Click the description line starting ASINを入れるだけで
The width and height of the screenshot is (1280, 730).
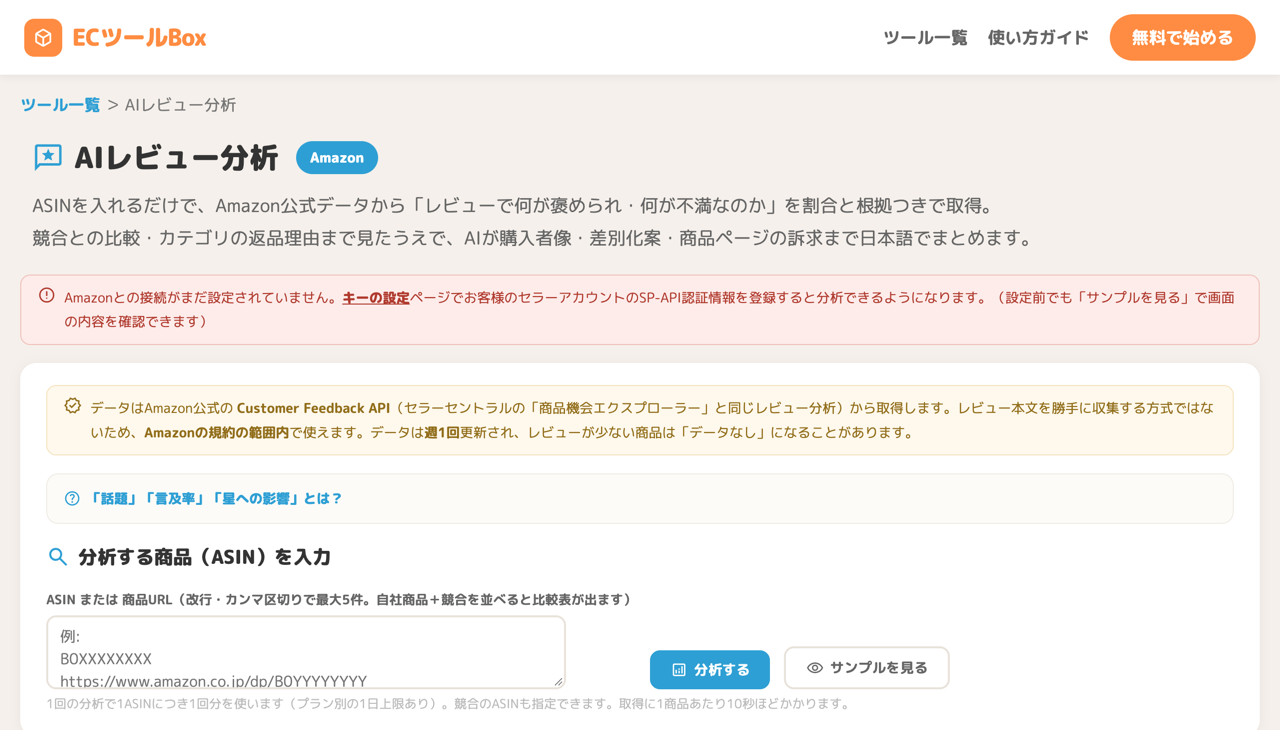coord(513,206)
